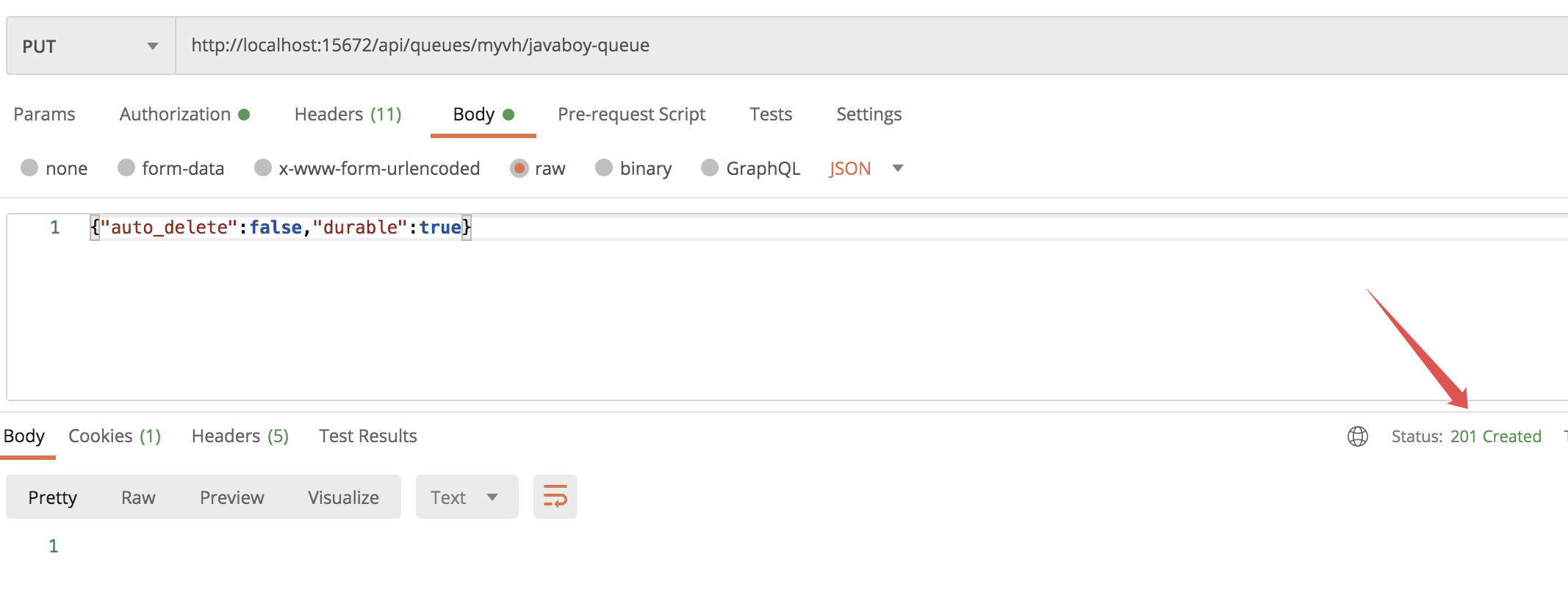The height and width of the screenshot is (598, 1568).
Task: Show response Cookies (1) tab
Action: point(114,436)
